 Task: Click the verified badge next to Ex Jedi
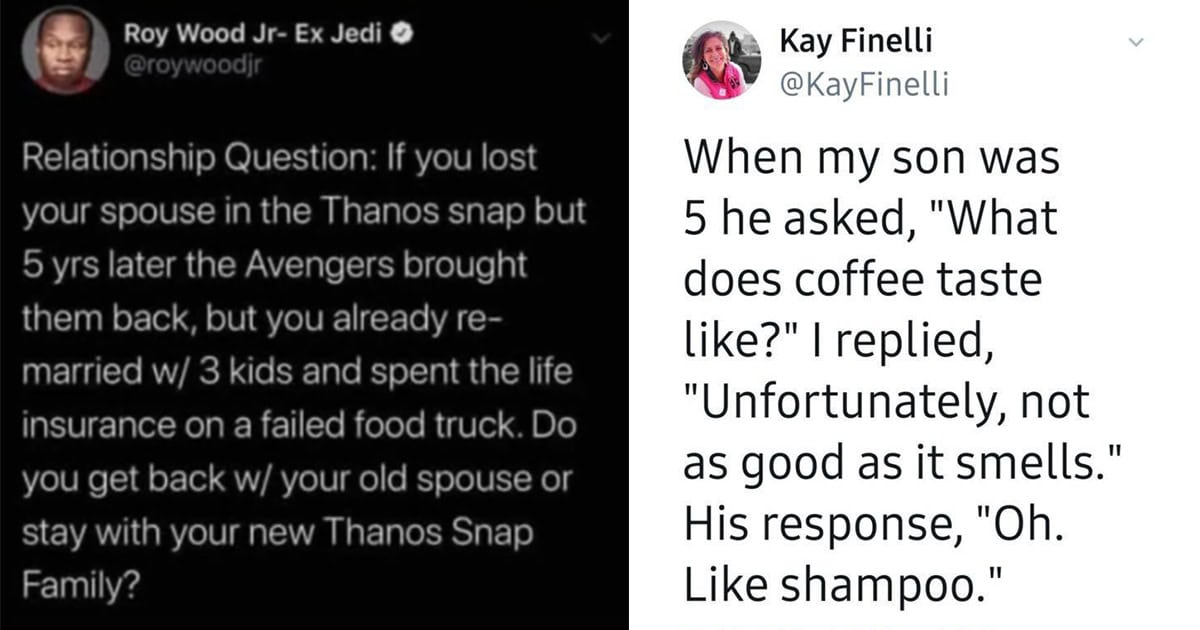coord(396,33)
